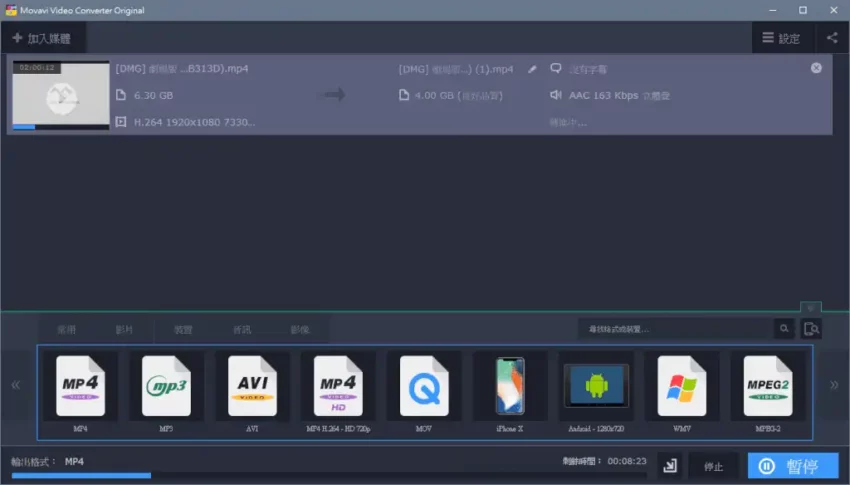Click the 輸出格式 MP4 label
850x485 pixels.
pos(48,462)
